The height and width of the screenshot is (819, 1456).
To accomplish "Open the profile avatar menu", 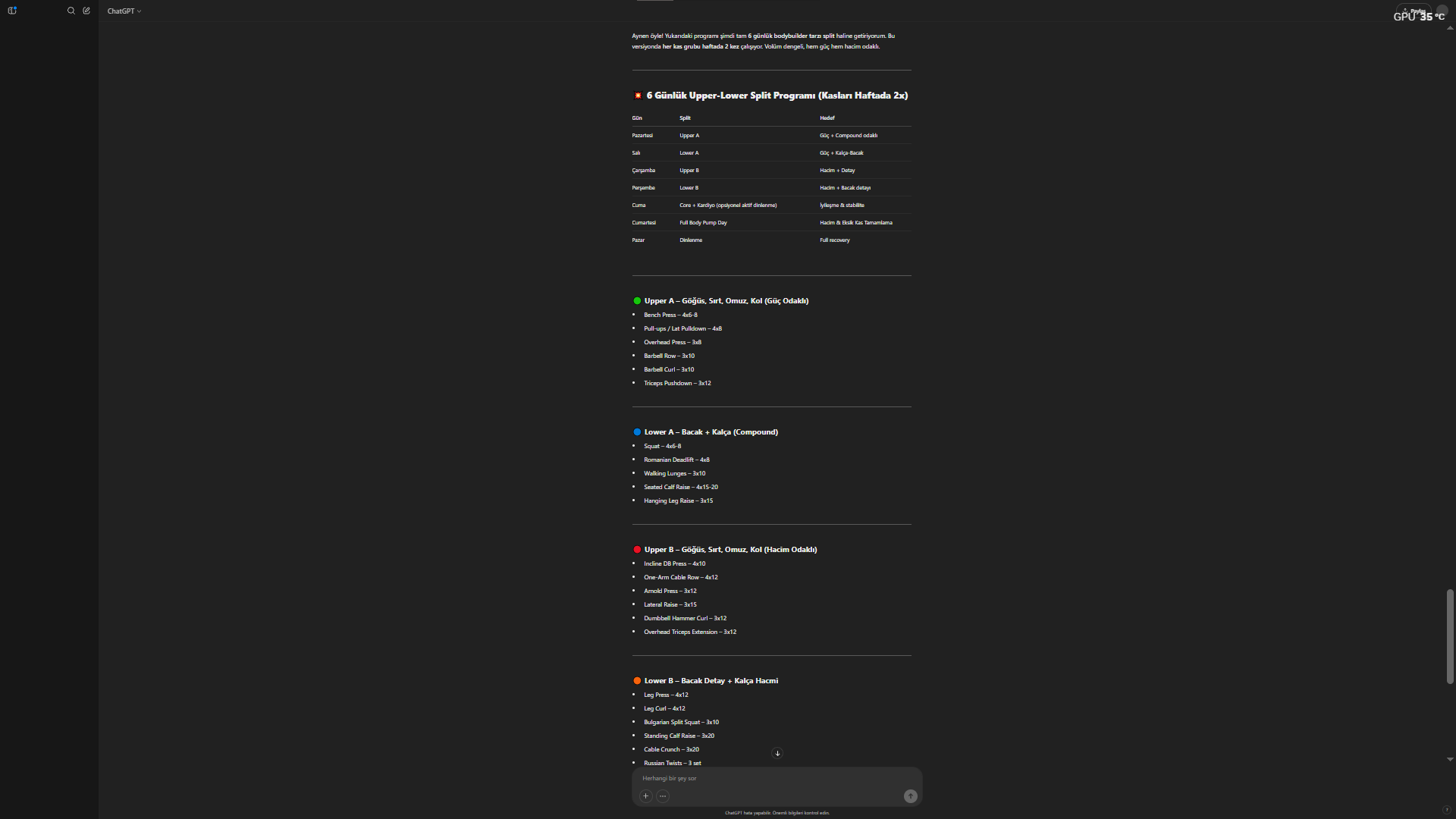I will click(x=1442, y=11).
